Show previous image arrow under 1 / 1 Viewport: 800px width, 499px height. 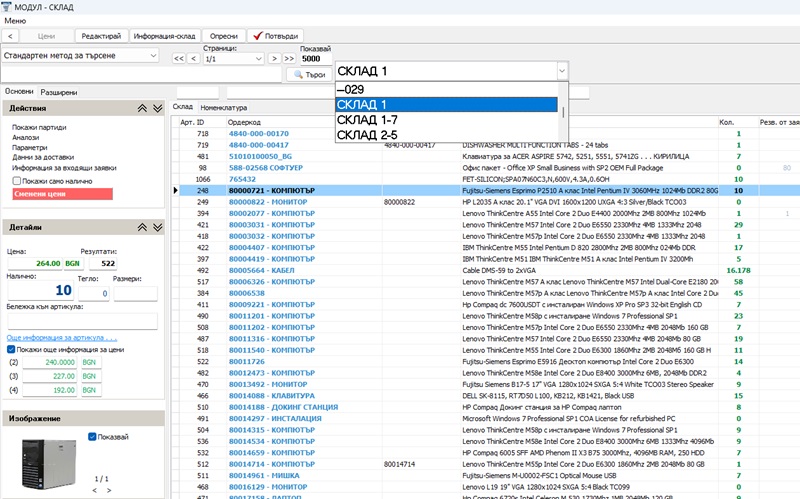[x=94, y=490]
